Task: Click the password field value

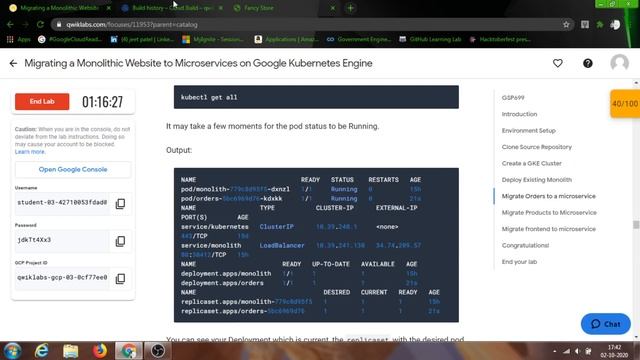Action: [62, 240]
